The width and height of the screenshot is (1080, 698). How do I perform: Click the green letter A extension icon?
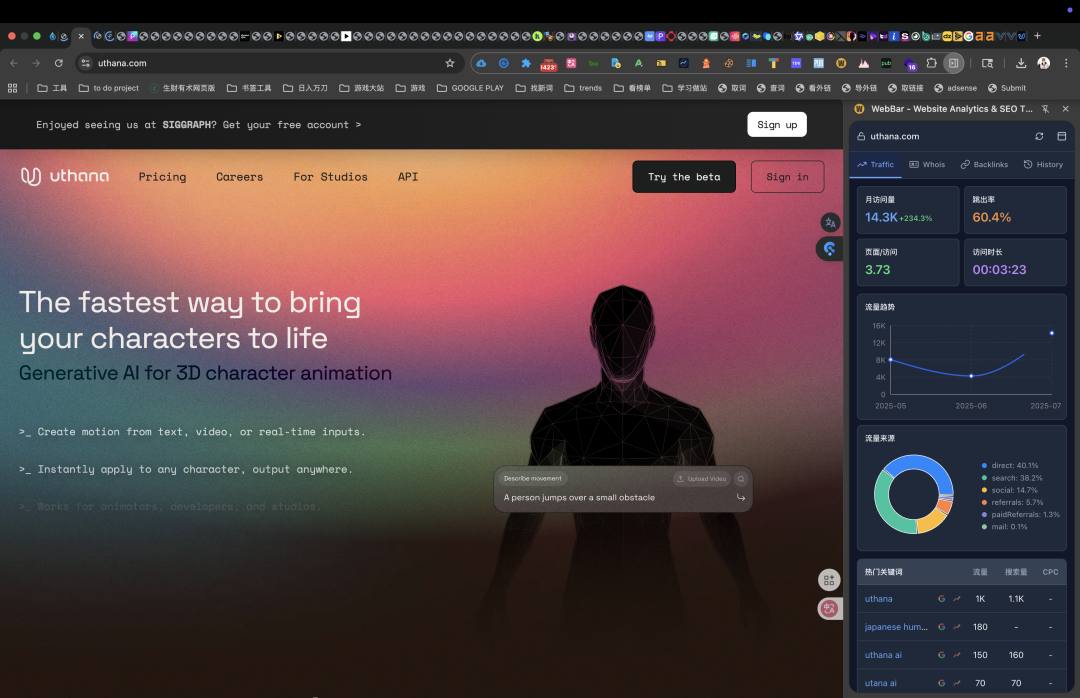(638, 63)
